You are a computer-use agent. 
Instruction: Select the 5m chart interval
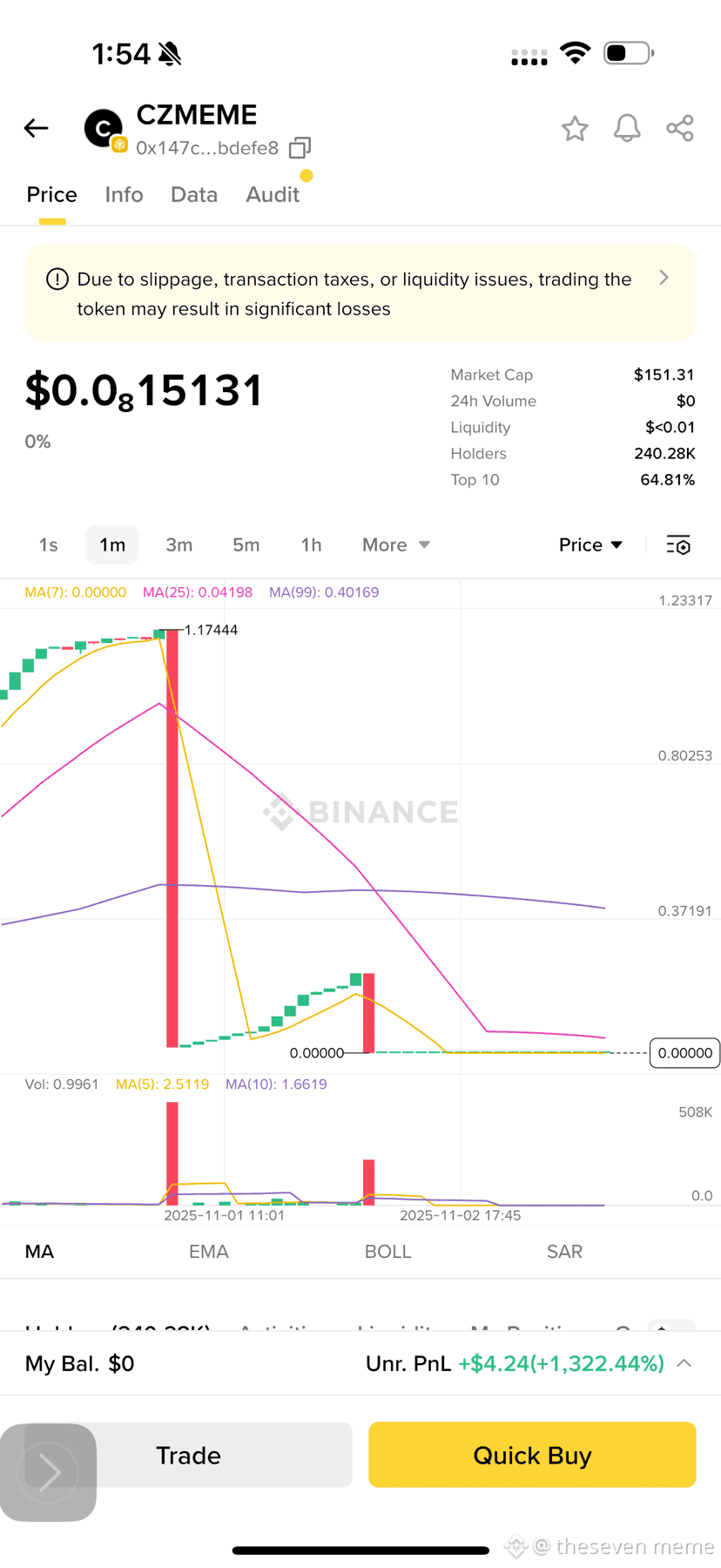246,545
